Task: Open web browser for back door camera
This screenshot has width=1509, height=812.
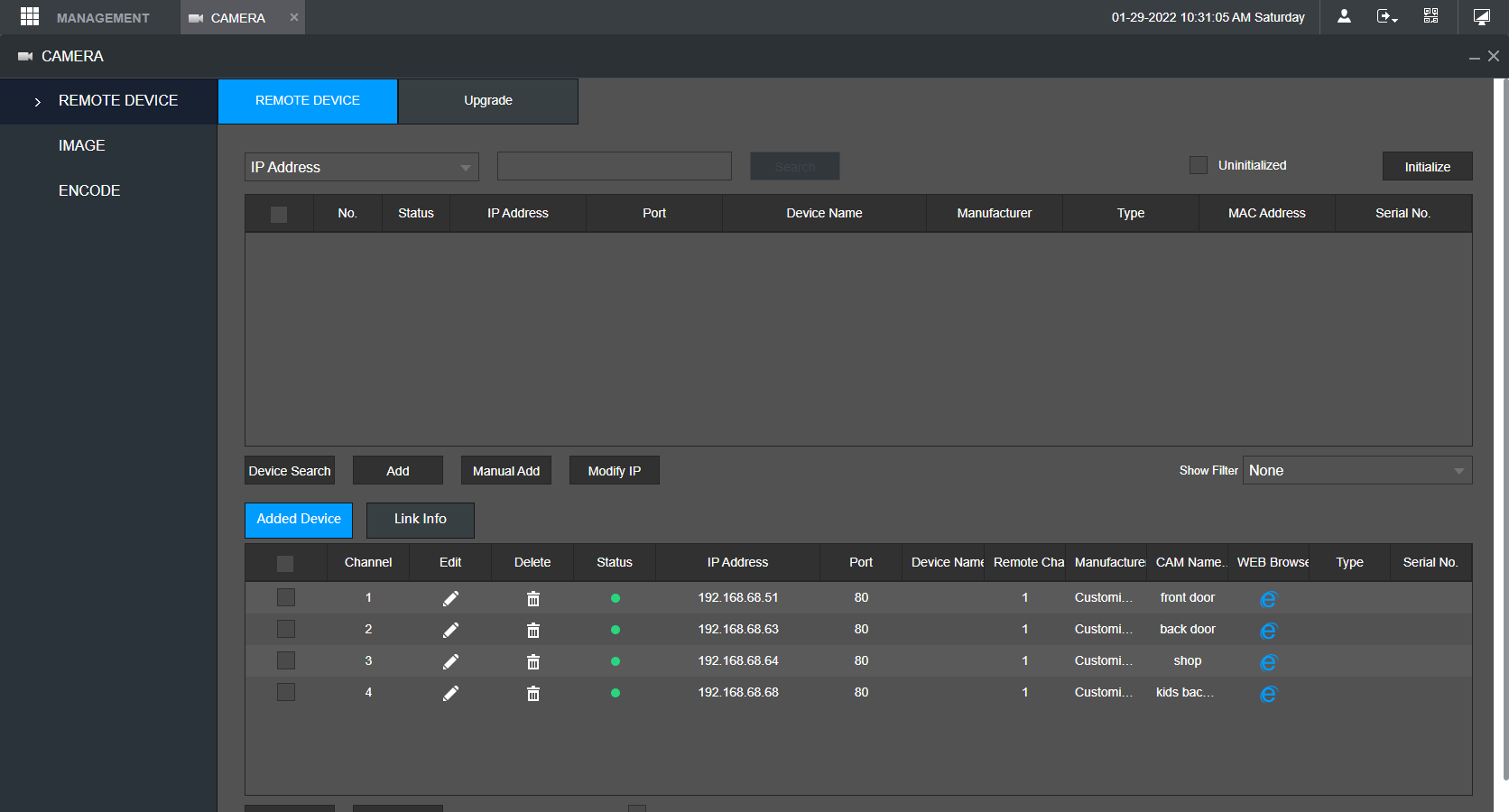Action: [x=1268, y=631]
